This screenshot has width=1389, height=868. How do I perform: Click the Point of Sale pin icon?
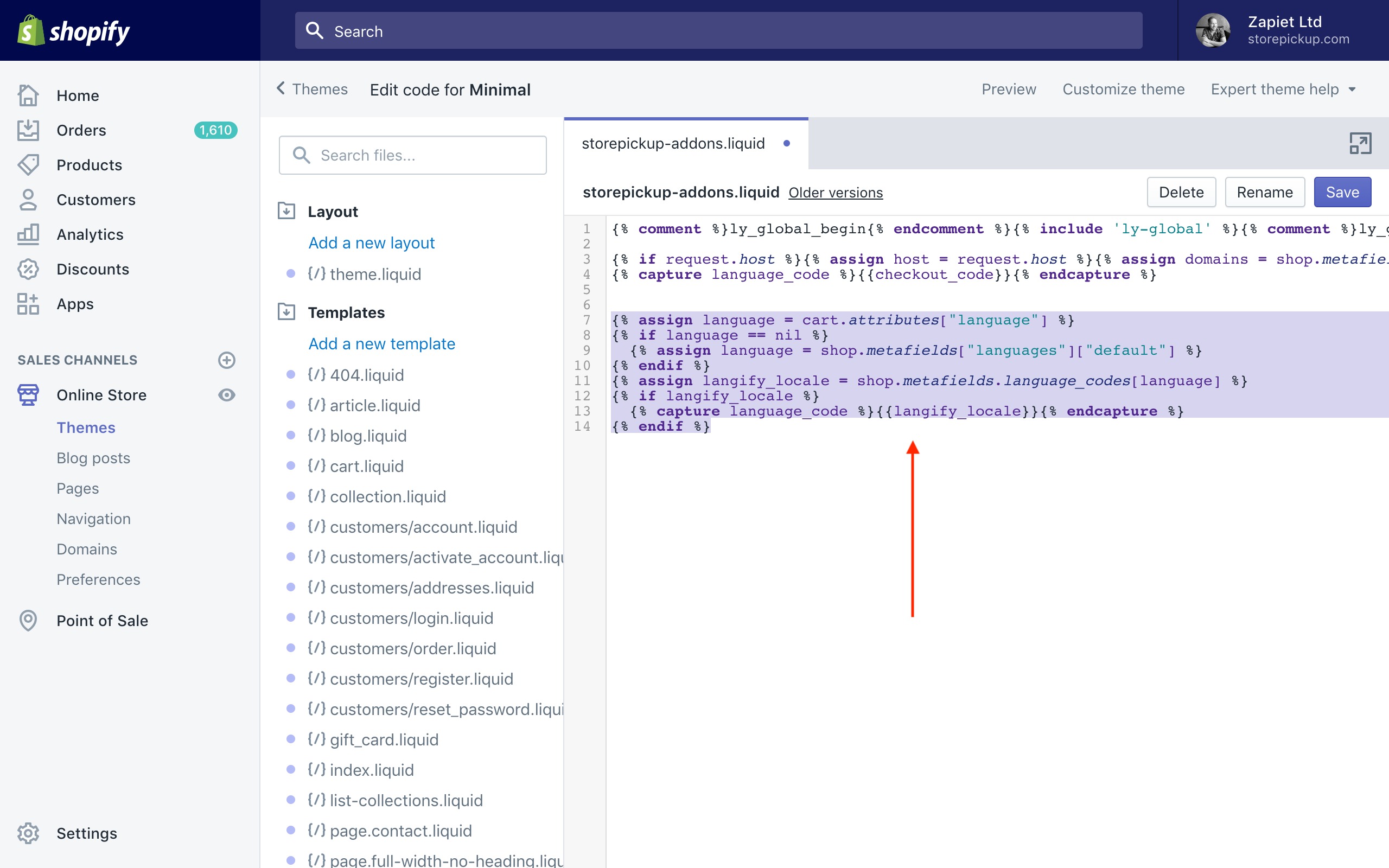28,621
